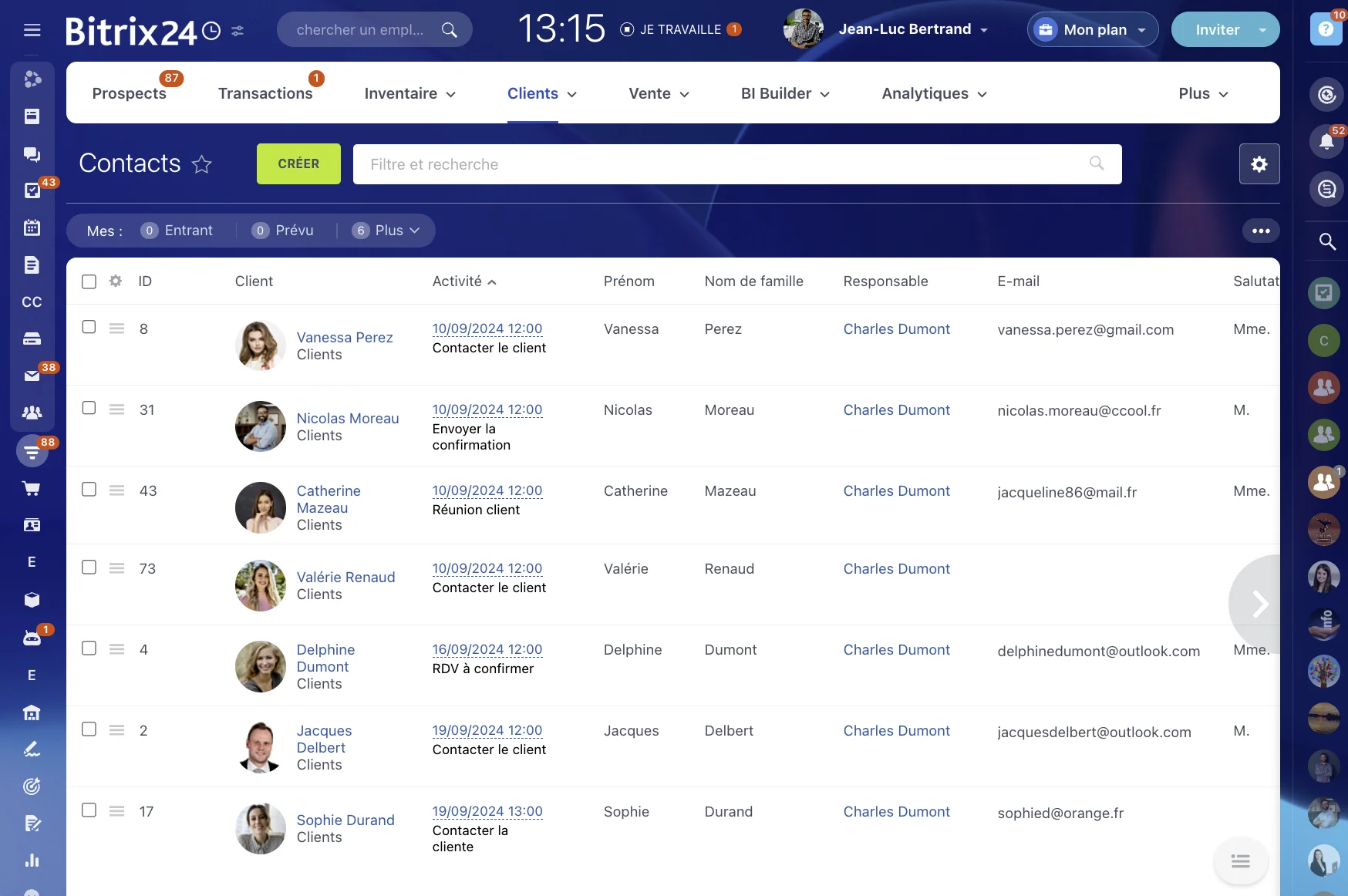This screenshot has height=896, width=1348.
Task: Open the Mon plan dropdown
Action: point(1092,29)
